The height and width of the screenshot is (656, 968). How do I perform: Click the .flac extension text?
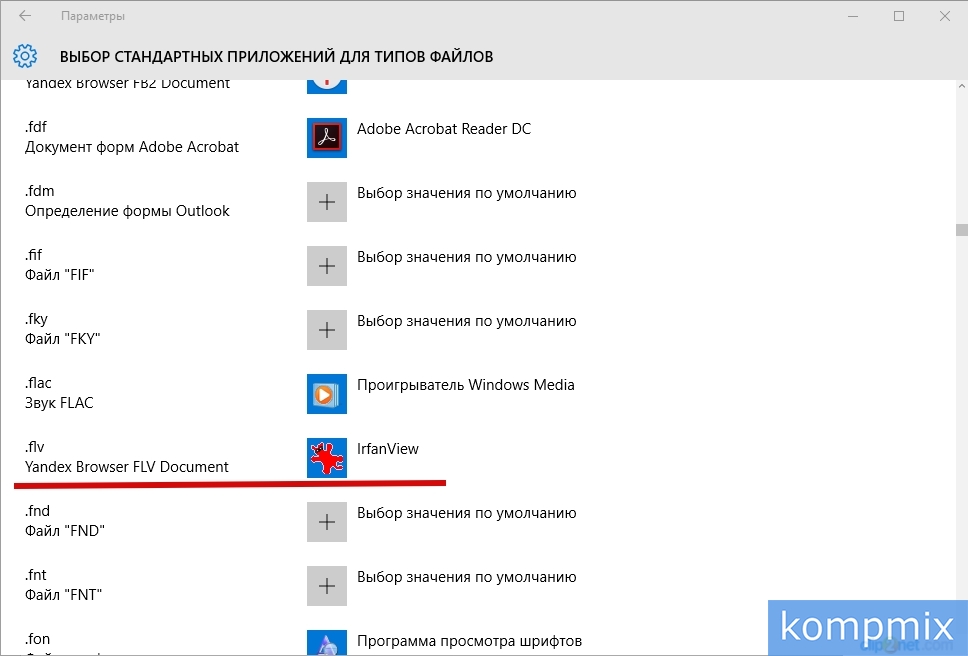tap(38, 383)
